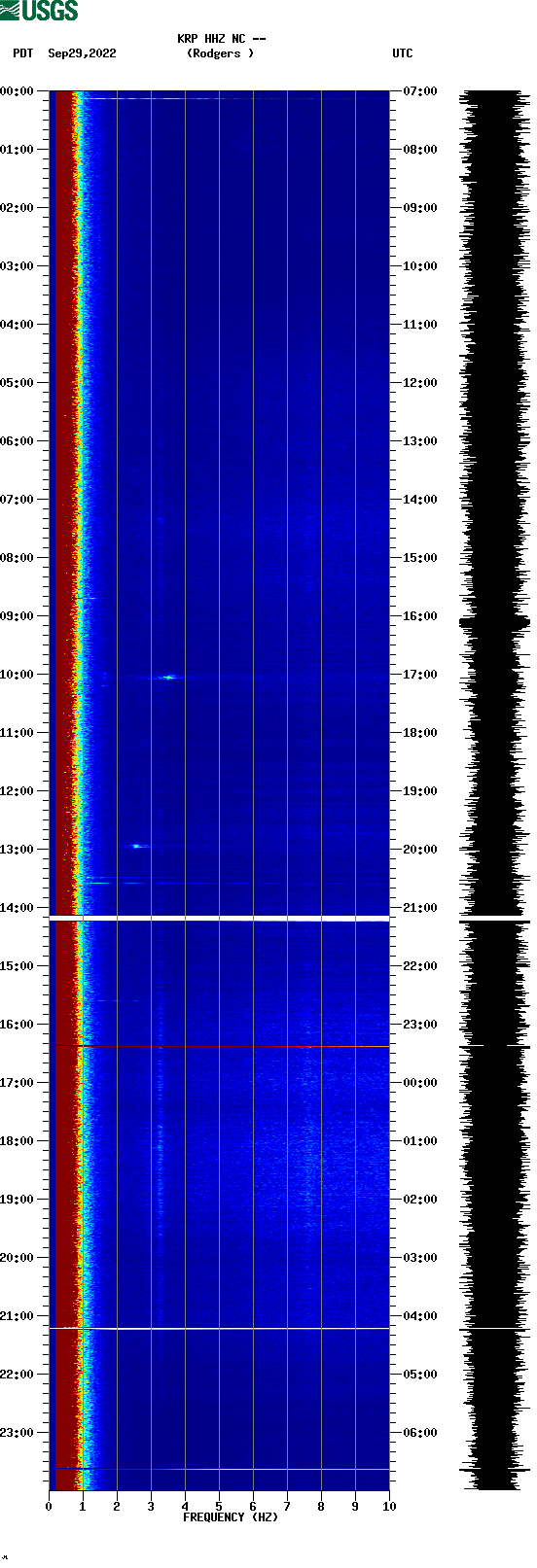
Task: Click the bright 2.5 Hz spot near 13:00
Action: tap(136, 846)
